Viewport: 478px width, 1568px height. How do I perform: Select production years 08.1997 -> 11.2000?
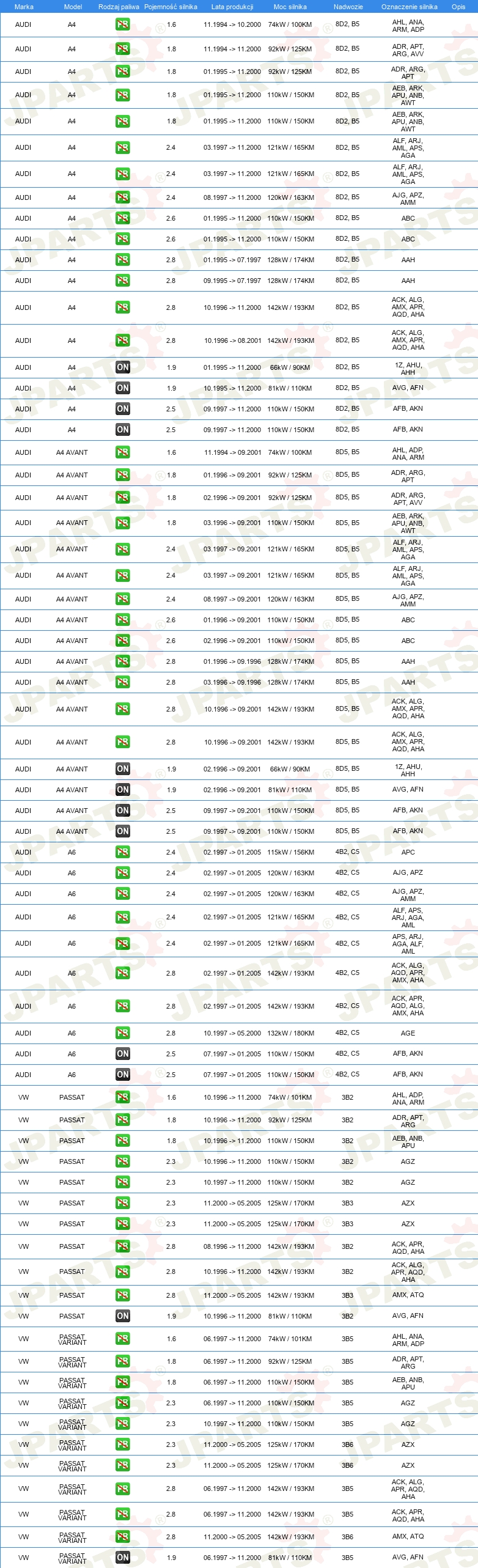pyautogui.click(x=232, y=197)
